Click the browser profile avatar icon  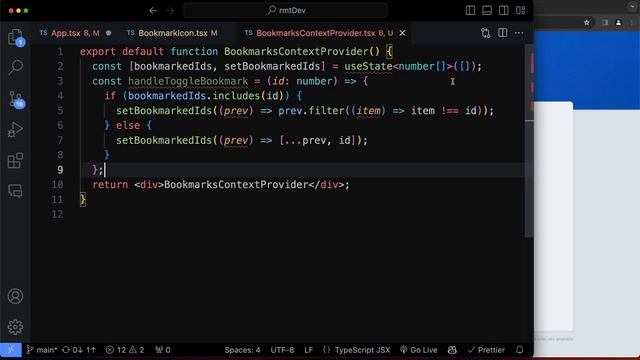pyautogui.click(x=618, y=22)
